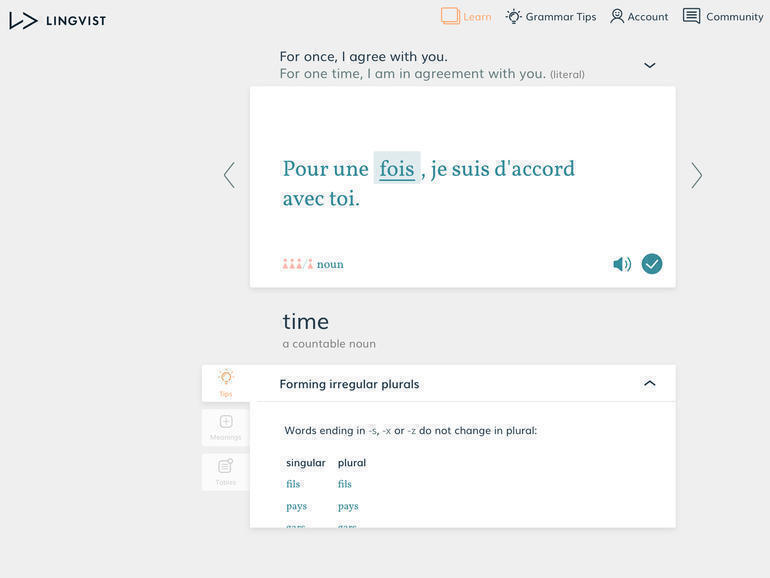The width and height of the screenshot is (770, 578).
Task: Click the Forming irregular plurals heading
Action: (x=349, y=384)
